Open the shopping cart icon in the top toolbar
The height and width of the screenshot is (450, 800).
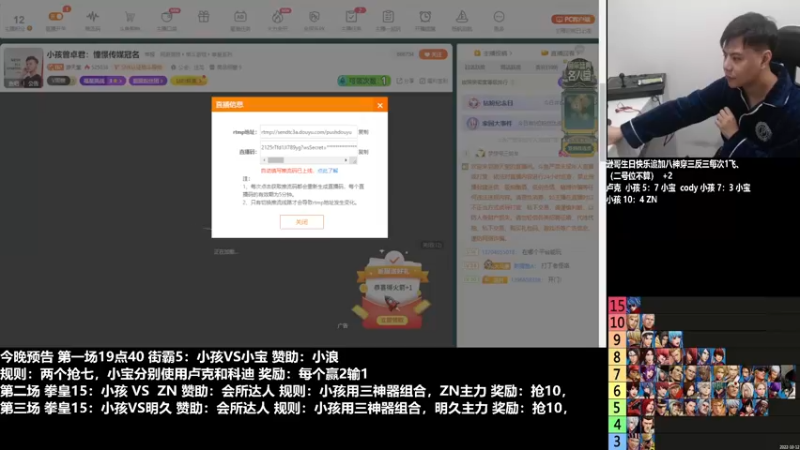pos(130,17)
